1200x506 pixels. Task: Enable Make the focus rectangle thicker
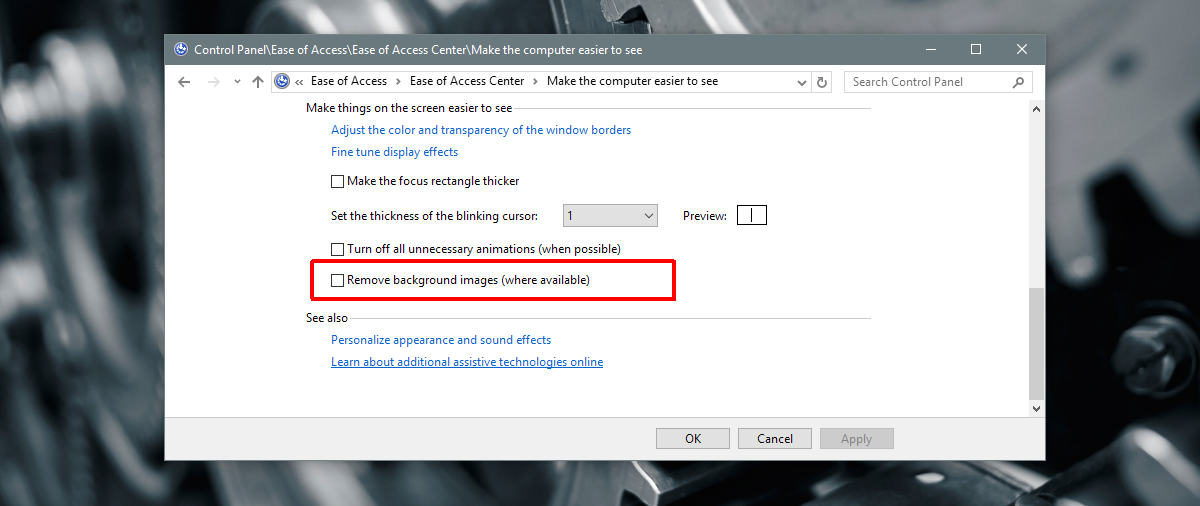[x=337, y=182]
